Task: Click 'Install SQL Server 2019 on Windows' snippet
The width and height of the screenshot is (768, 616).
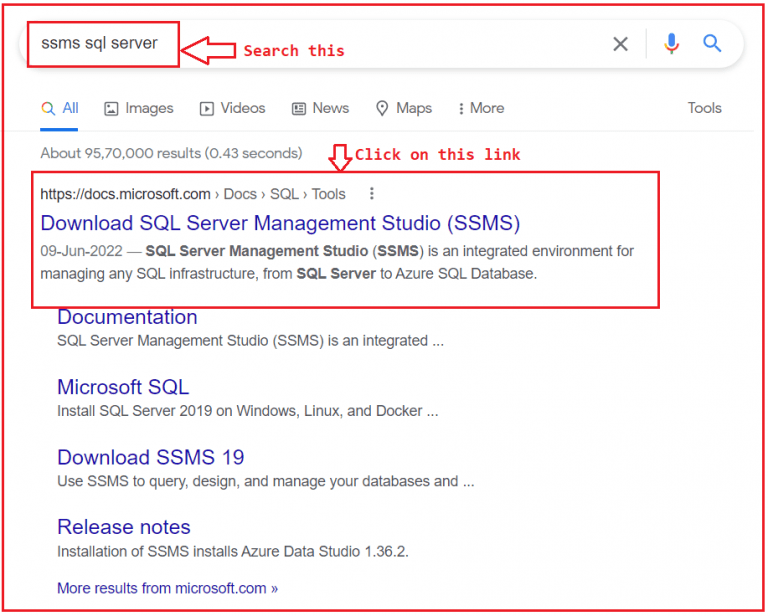Action: [x=248, y=411]
